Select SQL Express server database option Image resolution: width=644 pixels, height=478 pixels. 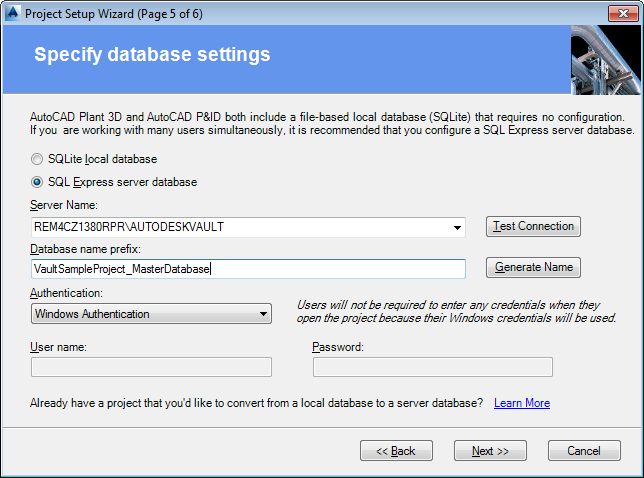[x=37, y=182]
